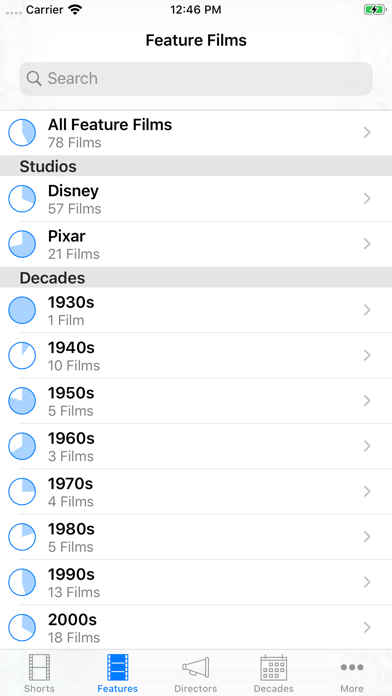Select the 1950s progress pie indicator
This screenshot has width=392, height=696.
tap(22, 401)
